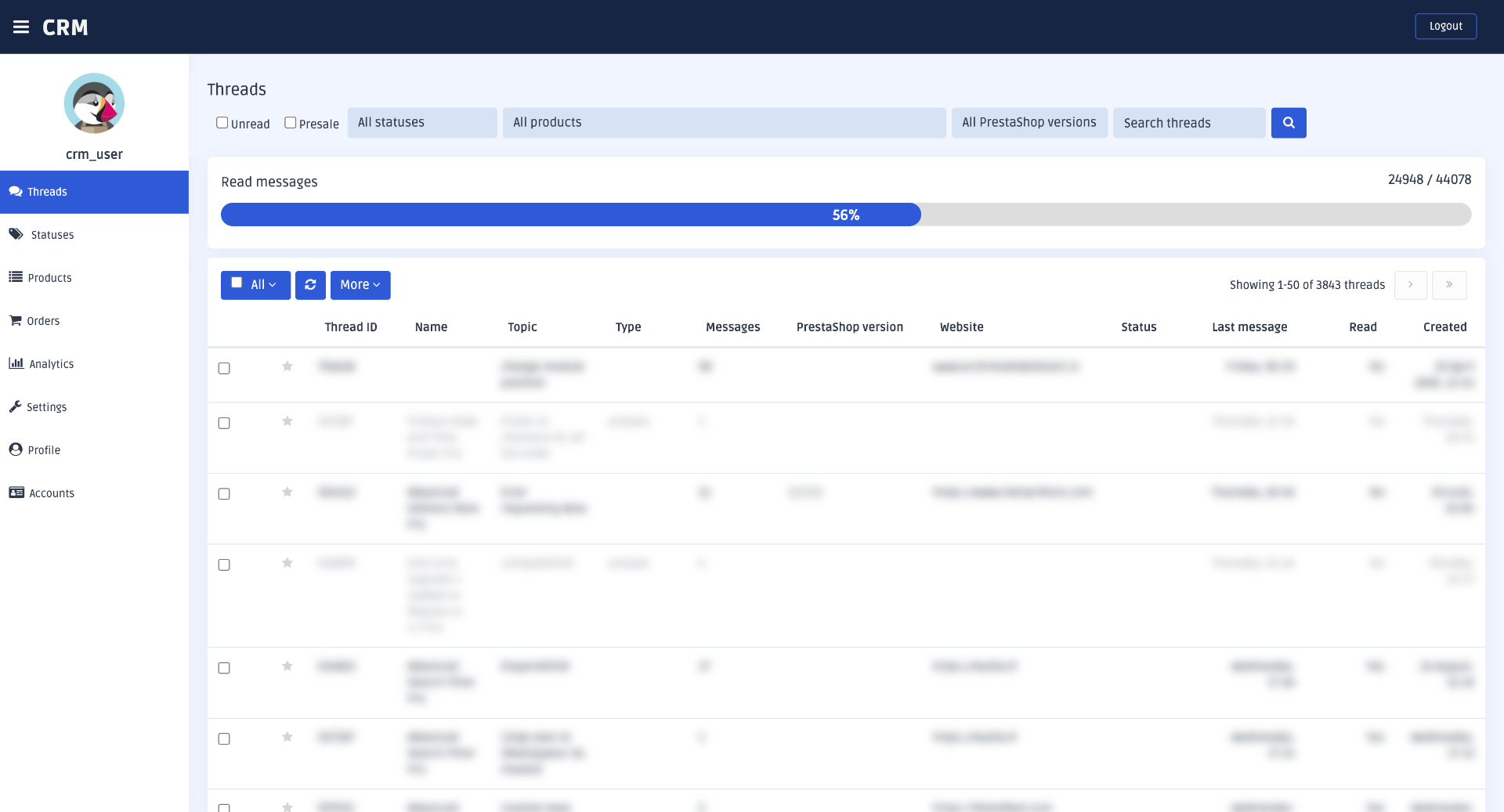Image resolution: width=1504 pixels, height=812 pixels.
Task: Go to Profile in the sidebar
Action: [x=94, y=450]
